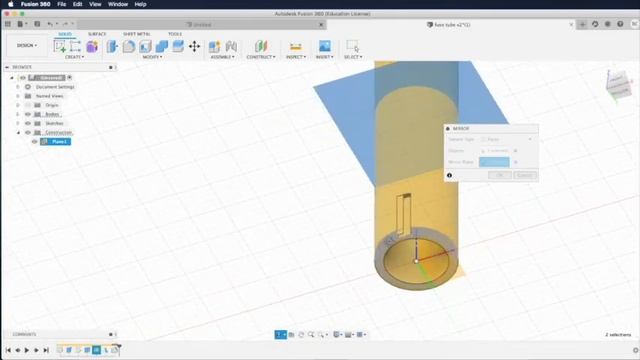Open the Edit menu in menu bar
Image resolution: width=640 pixels, height=360 pixels.
(x=78, y=4)
